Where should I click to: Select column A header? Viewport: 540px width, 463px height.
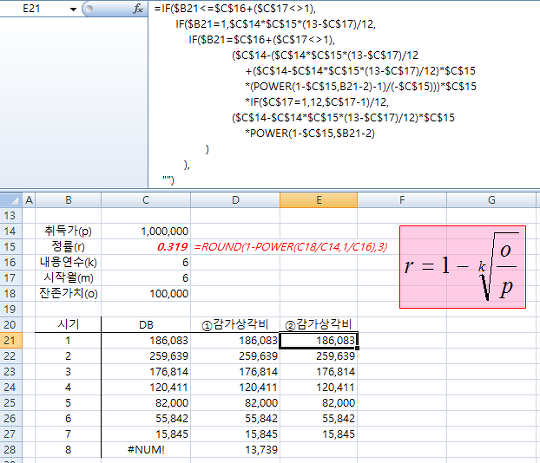tap(29, 200)
